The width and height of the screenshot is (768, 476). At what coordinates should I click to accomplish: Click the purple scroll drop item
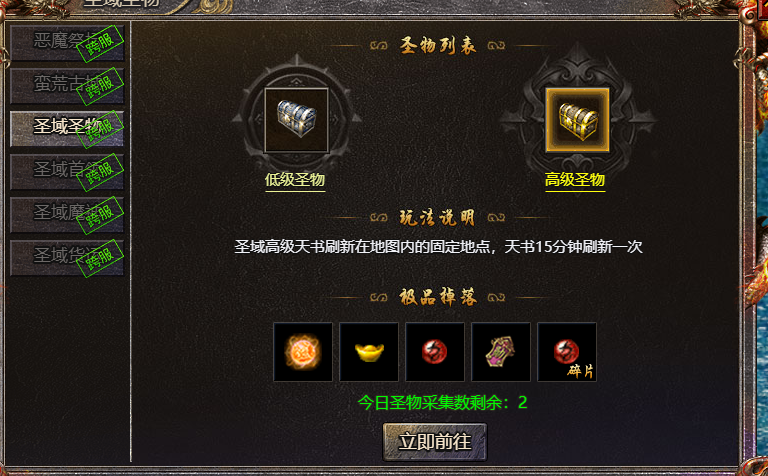coord(501,352)
